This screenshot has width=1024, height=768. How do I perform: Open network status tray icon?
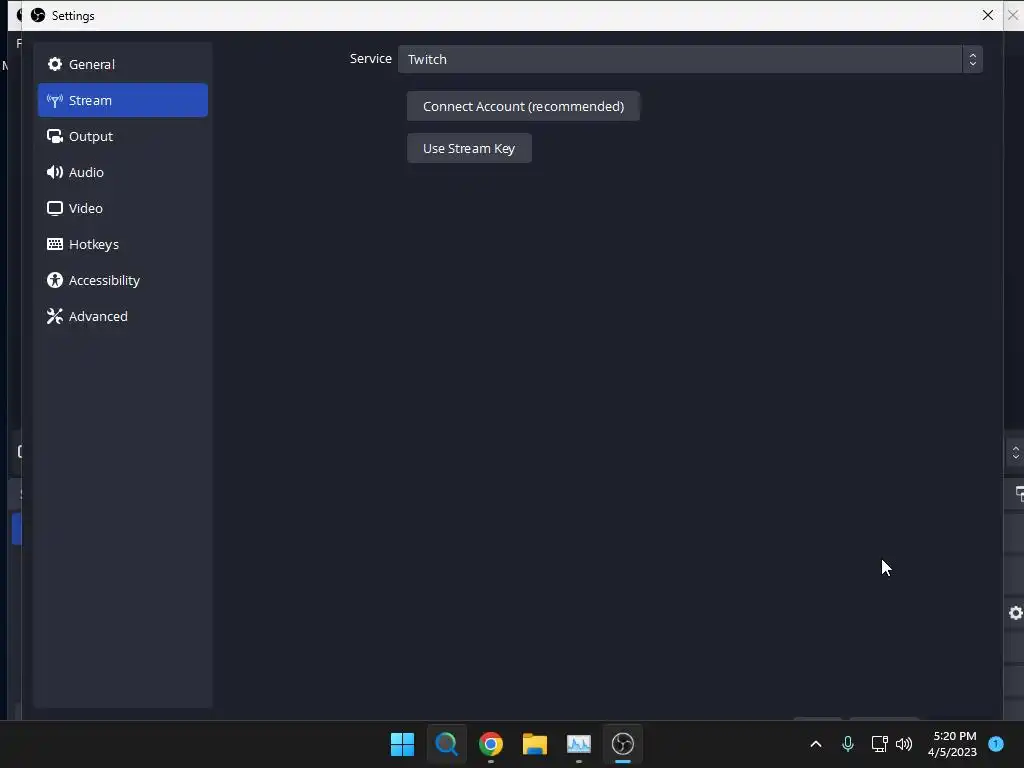point(879,744)
